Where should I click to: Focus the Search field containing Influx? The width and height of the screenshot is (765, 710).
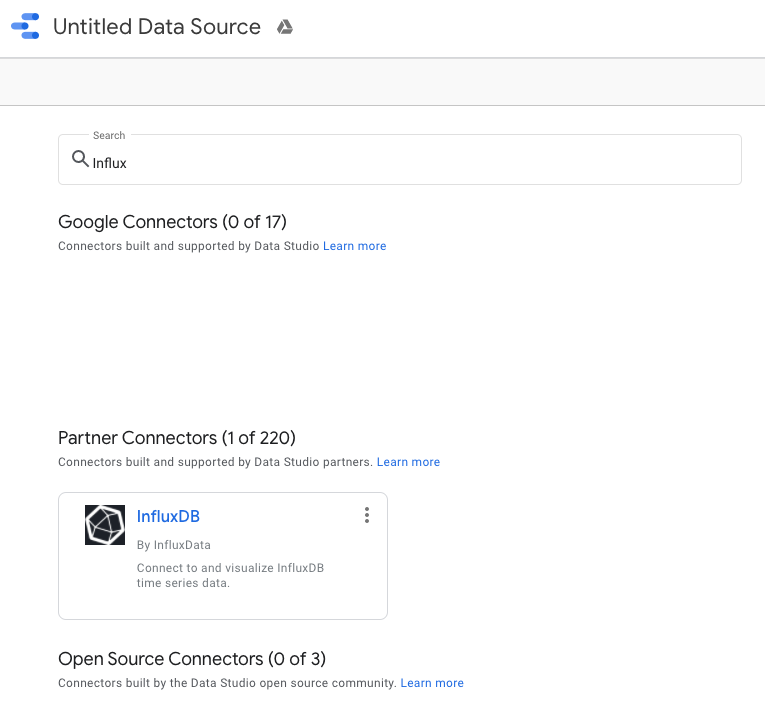click(x=400, y=160)
